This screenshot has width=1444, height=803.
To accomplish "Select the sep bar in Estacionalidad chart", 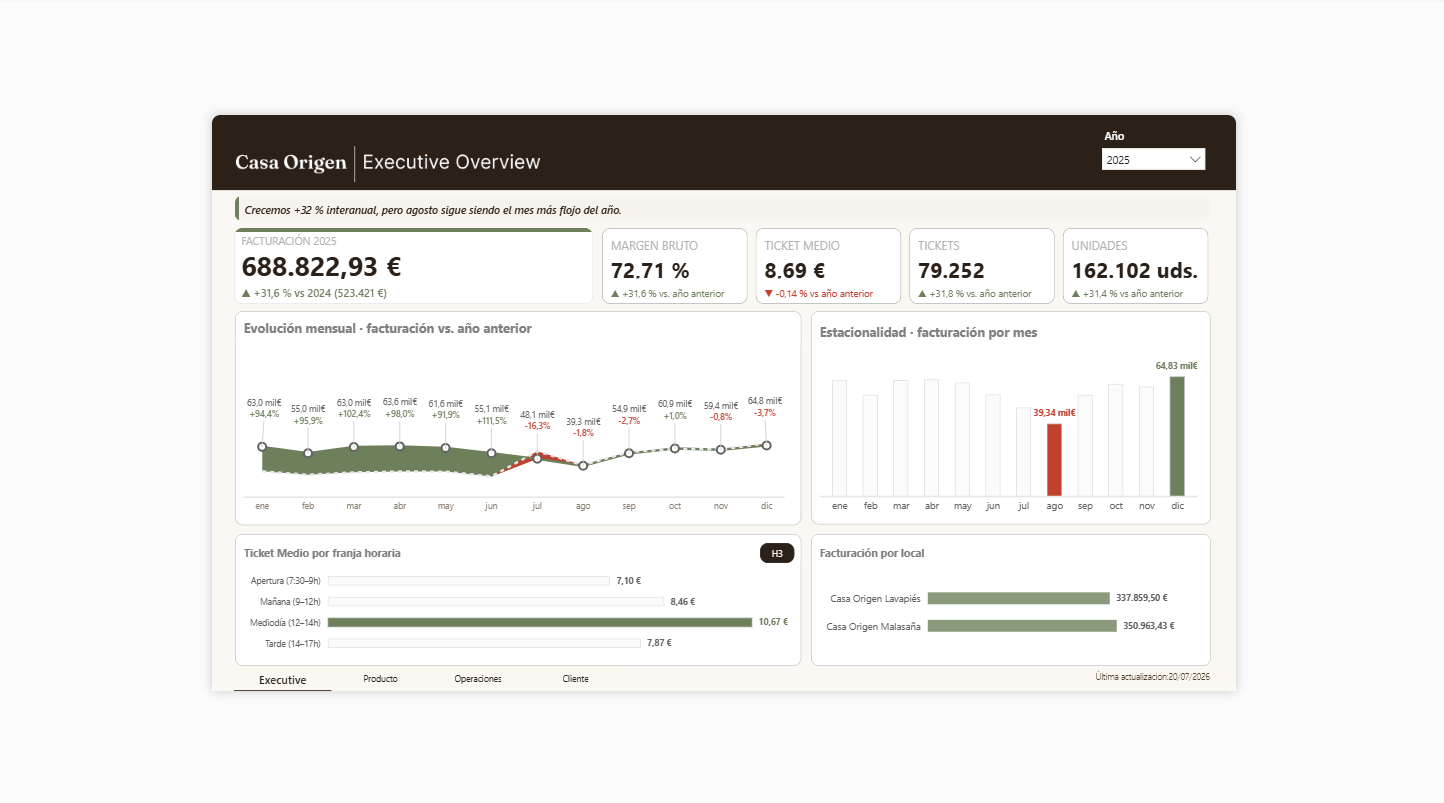I will (1085, 445).
